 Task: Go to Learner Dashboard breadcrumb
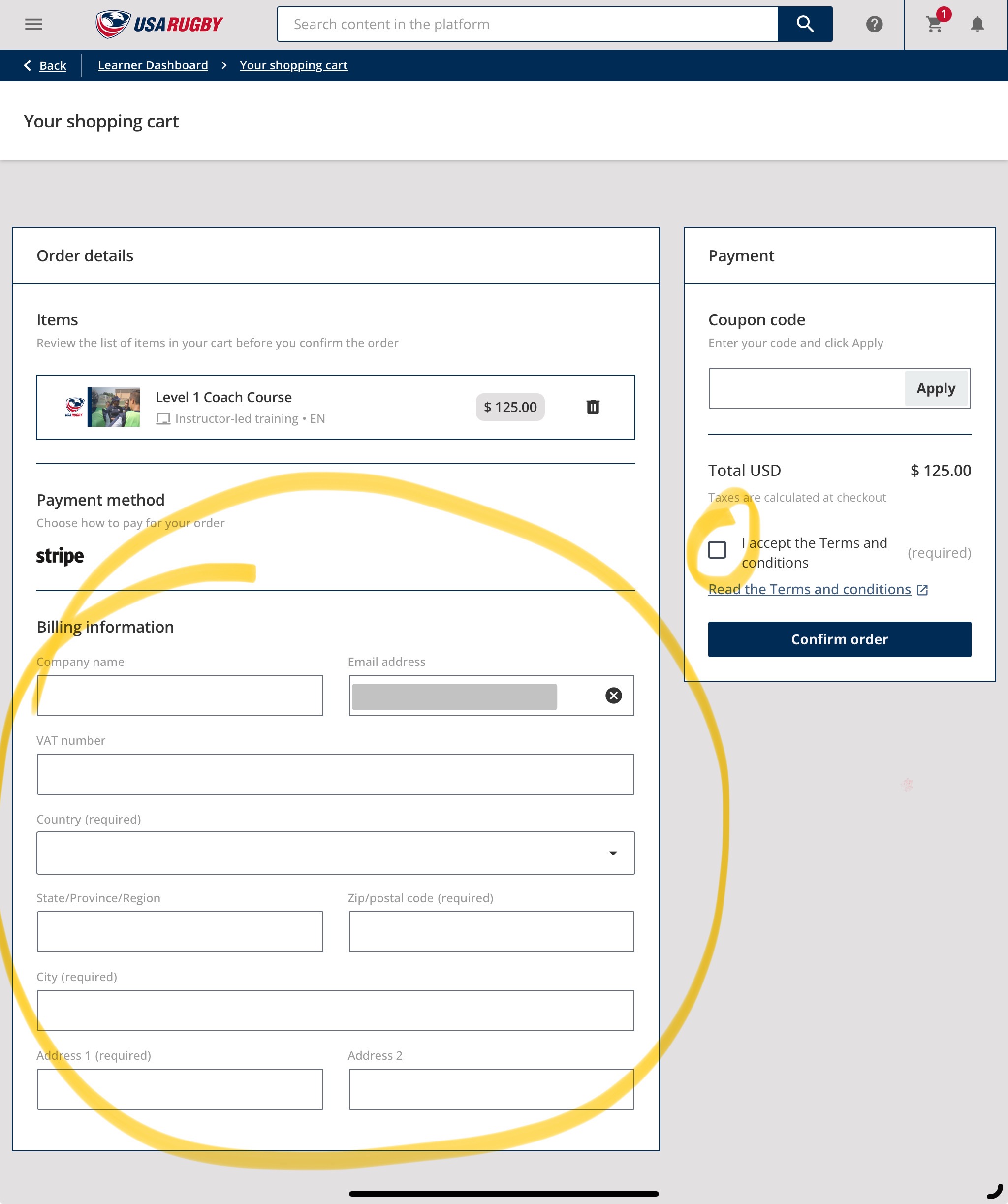(153, 65)
